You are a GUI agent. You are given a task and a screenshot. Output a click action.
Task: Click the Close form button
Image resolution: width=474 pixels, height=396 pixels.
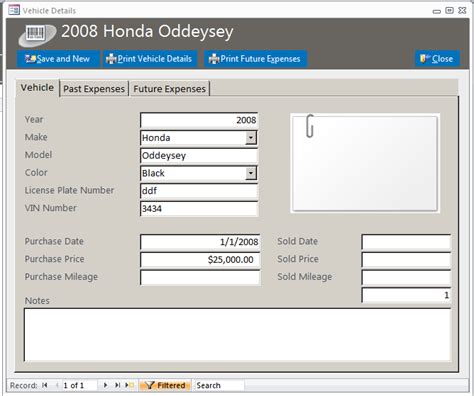437,59
